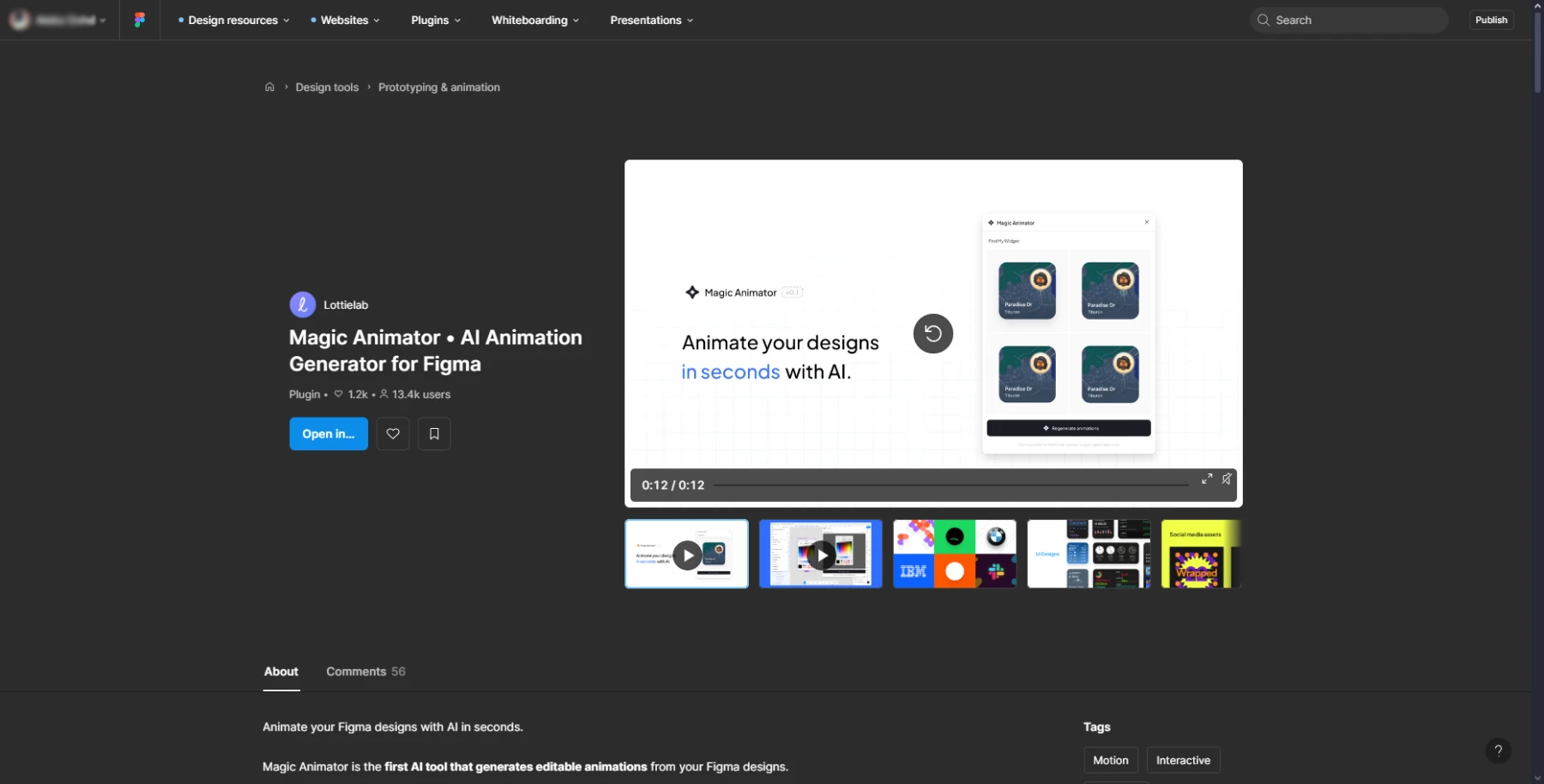The image size is (1544, 784).
Task: Open the Whiteboarding menu
Action: point(534,20)
